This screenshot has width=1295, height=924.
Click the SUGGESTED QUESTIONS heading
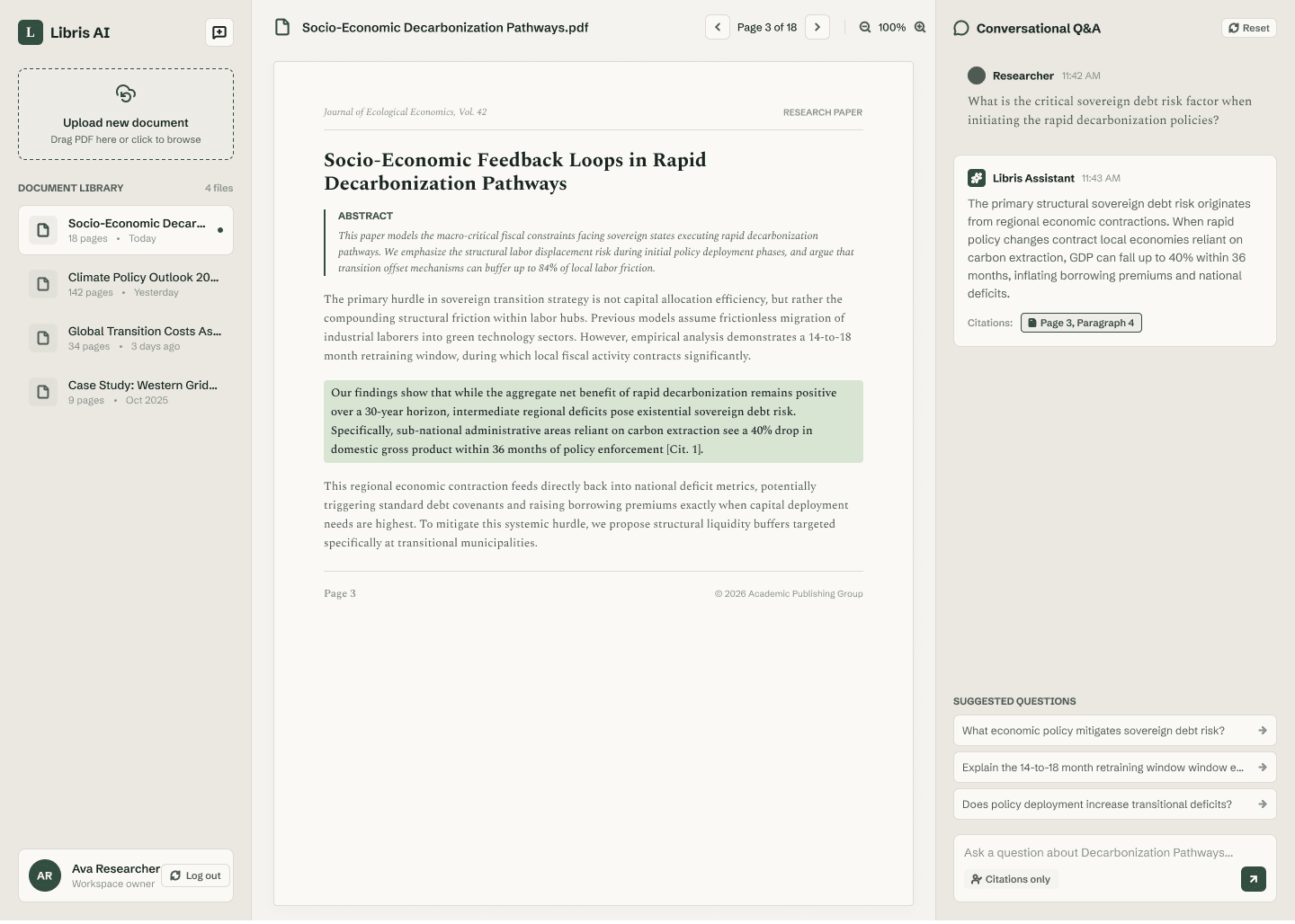pyautogui.click(x=1014, y=701)
